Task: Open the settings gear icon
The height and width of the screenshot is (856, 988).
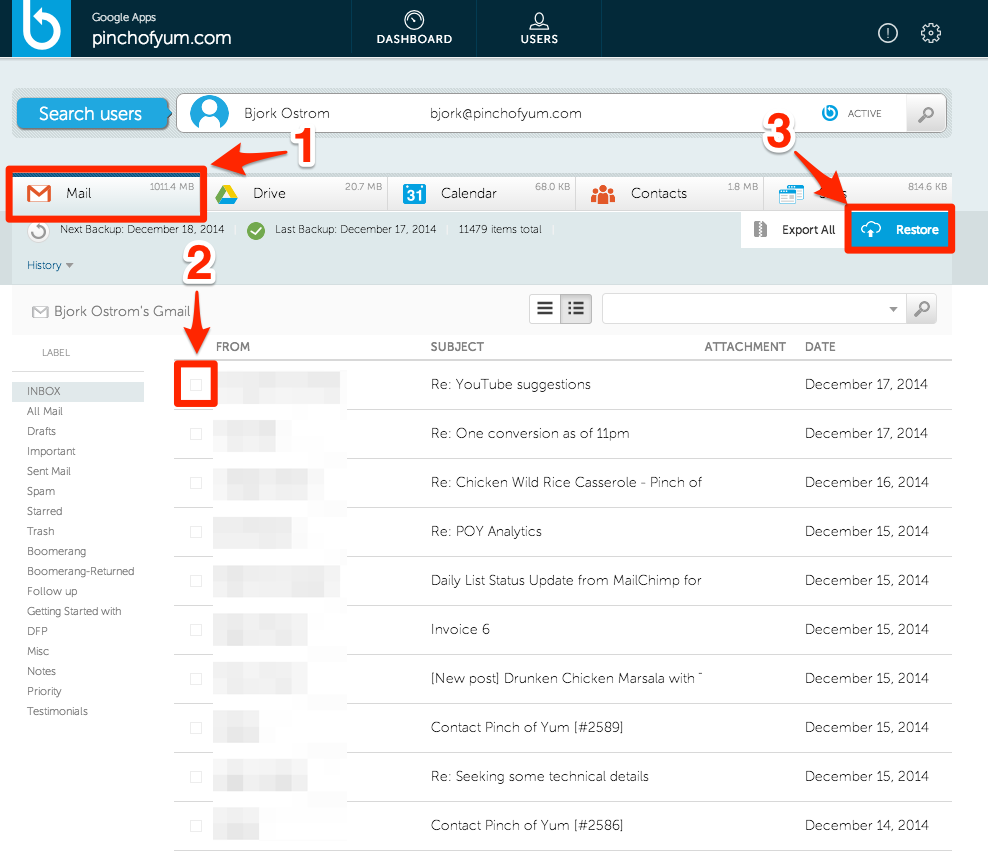Action: pos(930,33)
